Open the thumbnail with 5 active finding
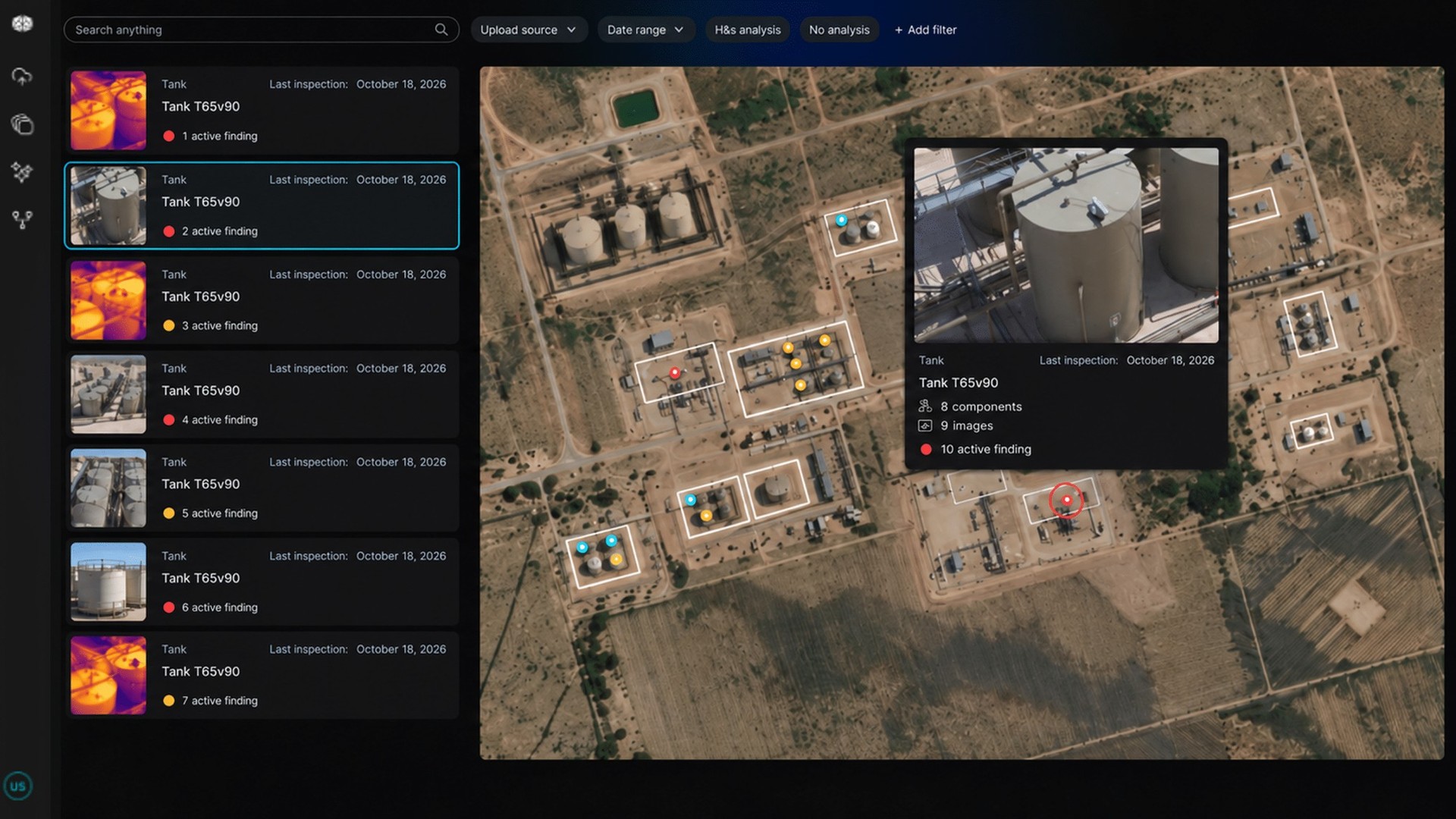The width and height of the screenshot is (1456, 819). point(108,488)
